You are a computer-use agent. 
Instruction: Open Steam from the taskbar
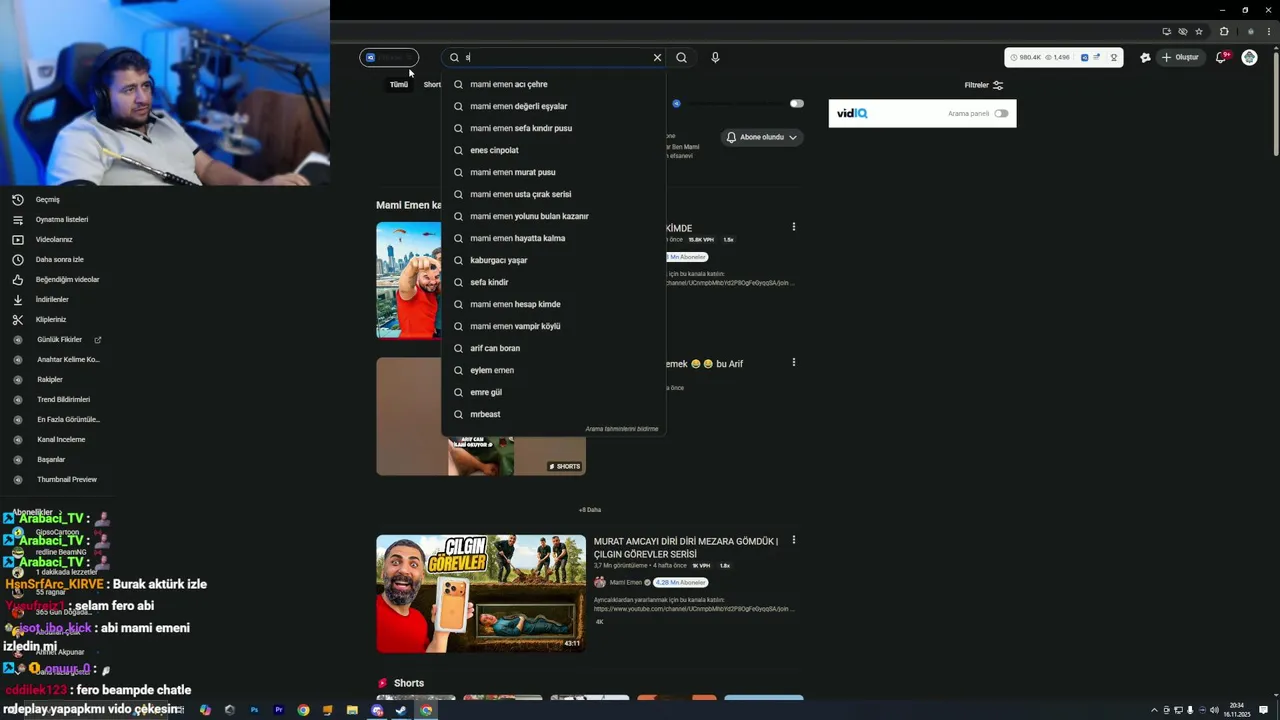pos(401,710)
